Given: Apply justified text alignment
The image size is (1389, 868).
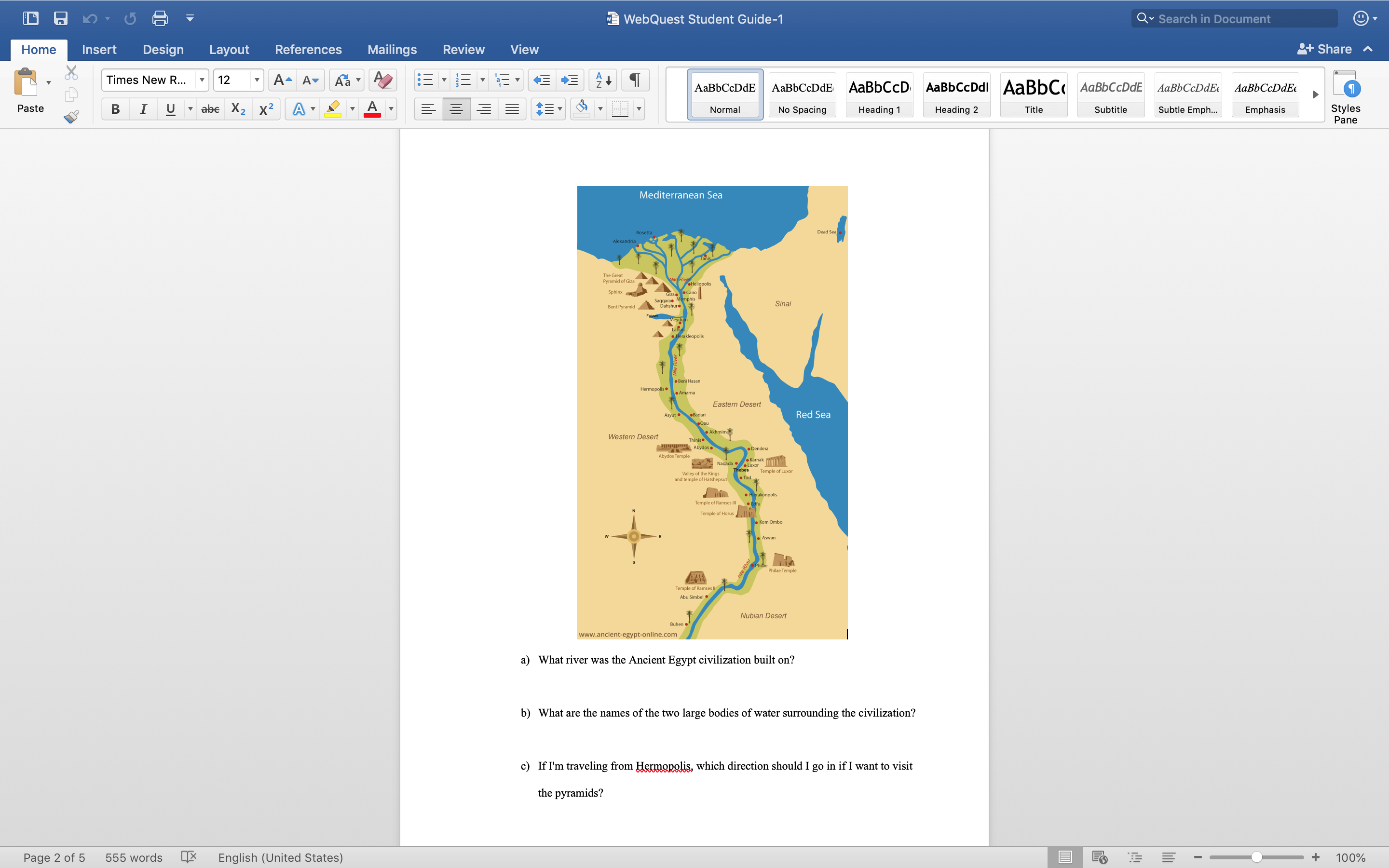Looking at the screenshot, I should tap(511, 108).
